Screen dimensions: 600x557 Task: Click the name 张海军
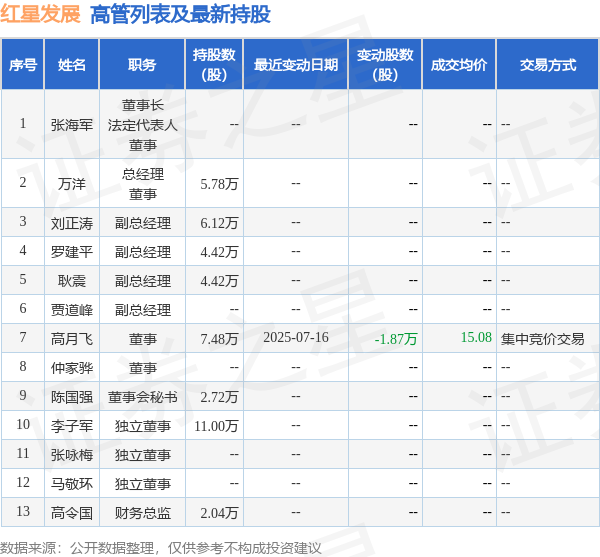(72, 125)
